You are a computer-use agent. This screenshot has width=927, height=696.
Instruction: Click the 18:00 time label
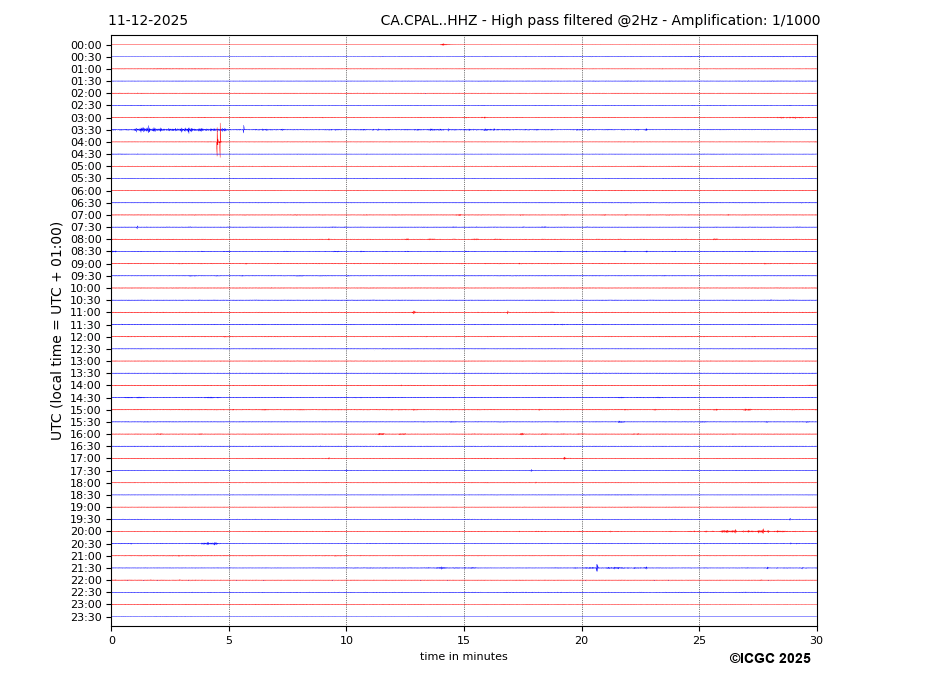click(85, 483)
